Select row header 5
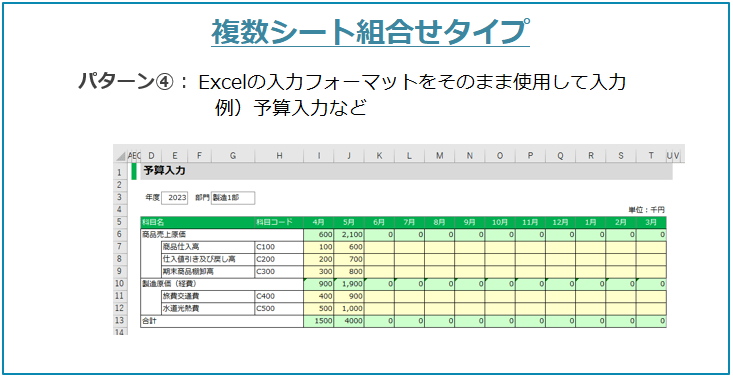The image size is (733, 378). (x=120, y=222)
